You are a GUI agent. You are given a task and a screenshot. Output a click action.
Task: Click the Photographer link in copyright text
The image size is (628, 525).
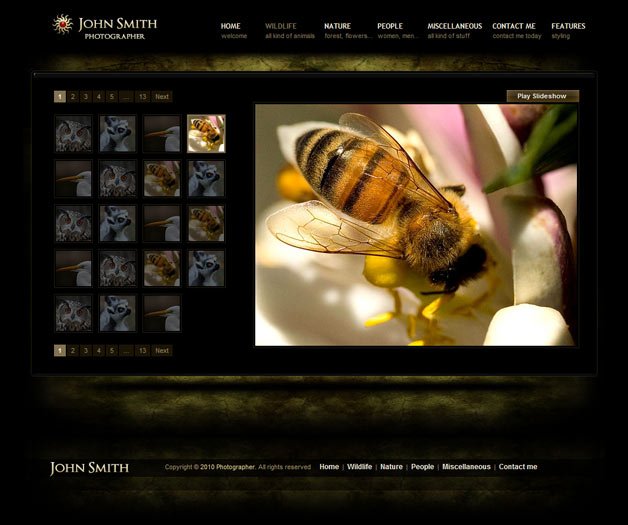click(x=236, y=467)
